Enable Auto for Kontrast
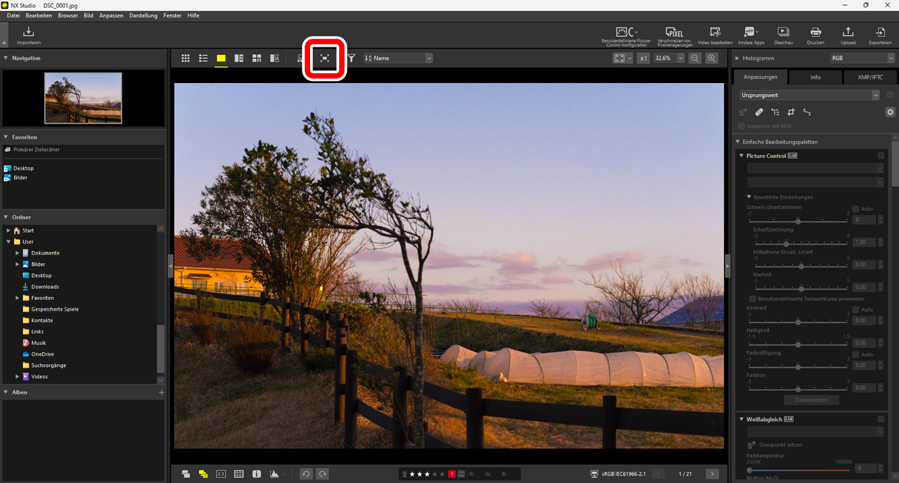The image size is (899, 483). click(x=856, y=310)
